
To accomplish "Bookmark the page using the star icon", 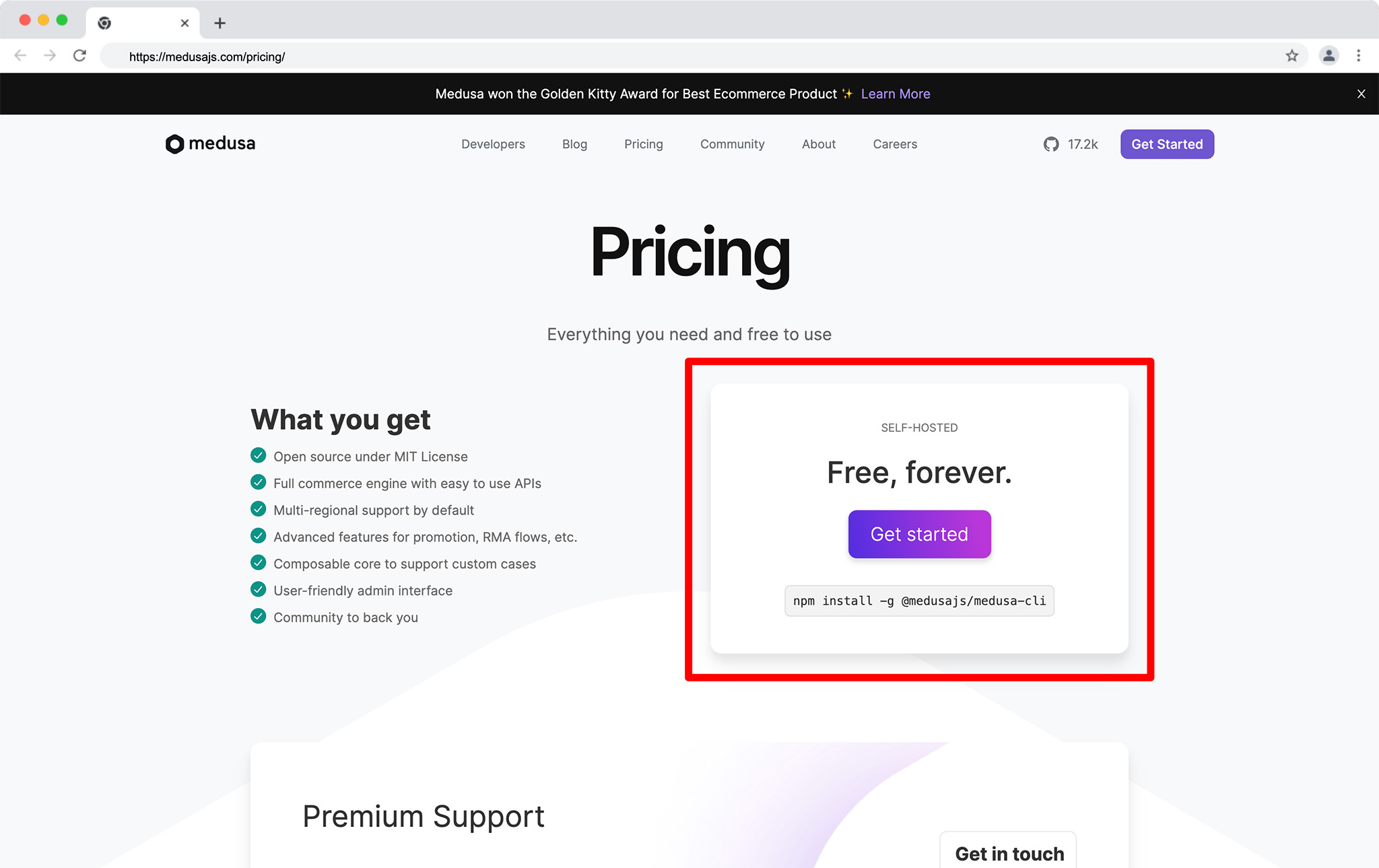I will click(x=1292, y=56).
